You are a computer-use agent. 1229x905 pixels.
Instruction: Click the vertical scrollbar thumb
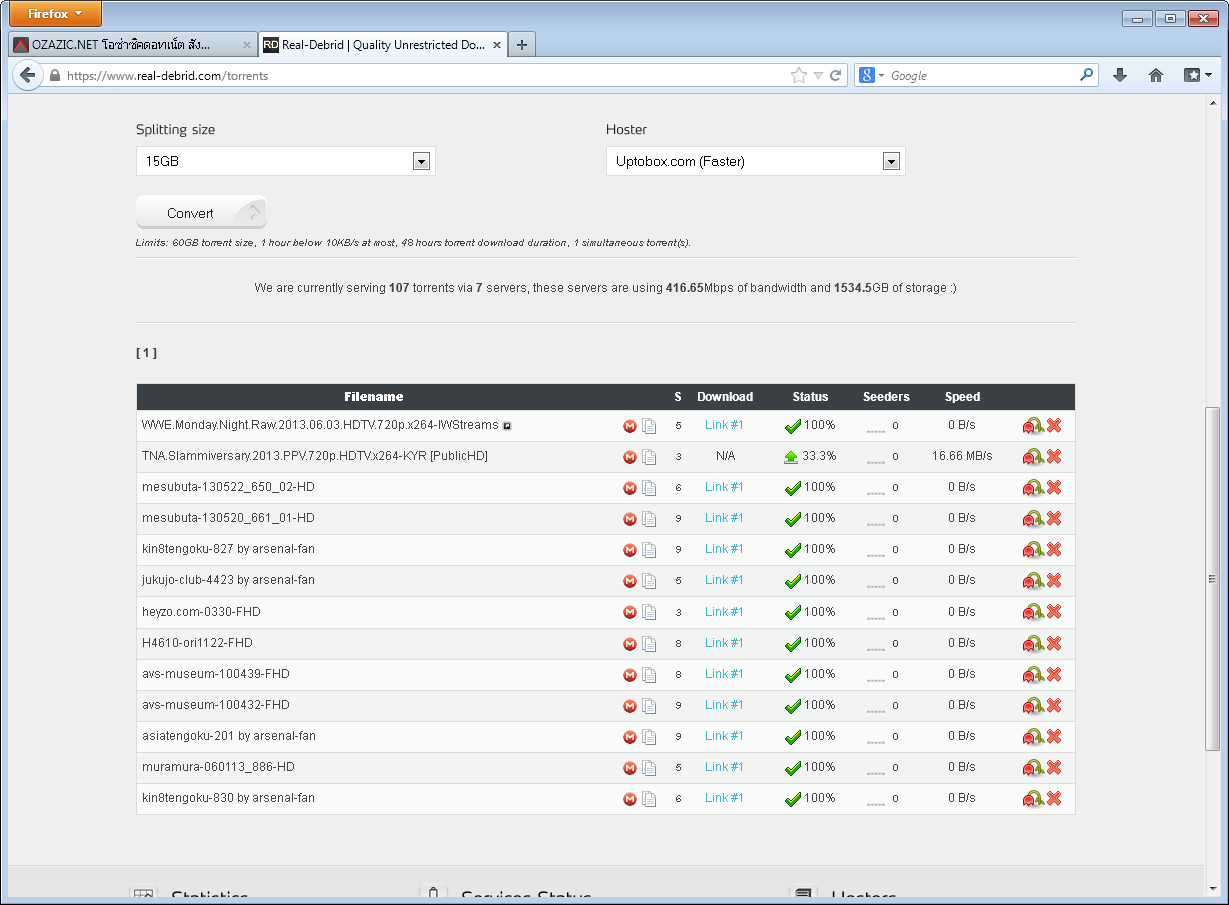(x=1213, y=578)
